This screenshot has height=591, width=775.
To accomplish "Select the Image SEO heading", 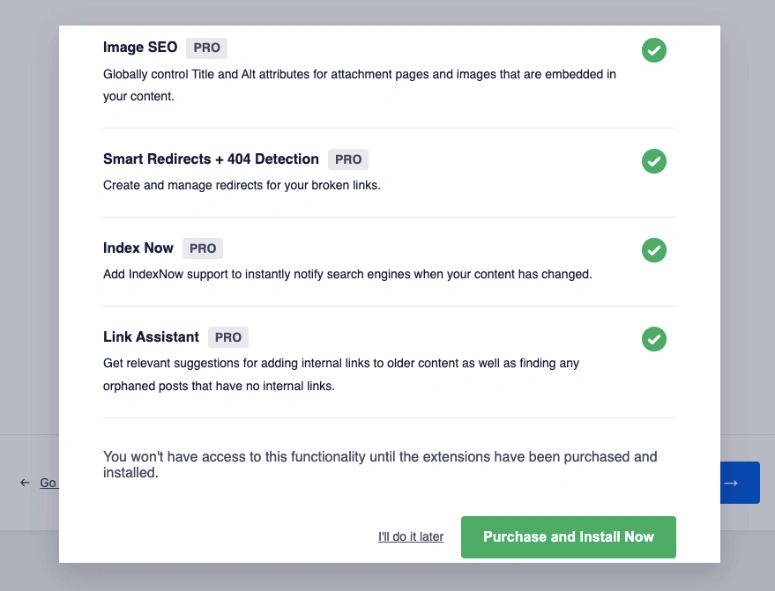I will pos(140,48).
